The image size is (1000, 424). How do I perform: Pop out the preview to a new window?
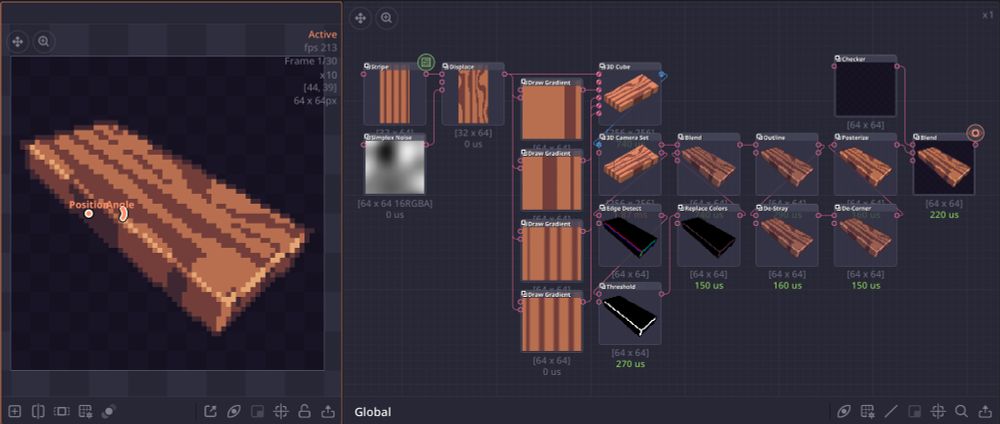point(210,411)
